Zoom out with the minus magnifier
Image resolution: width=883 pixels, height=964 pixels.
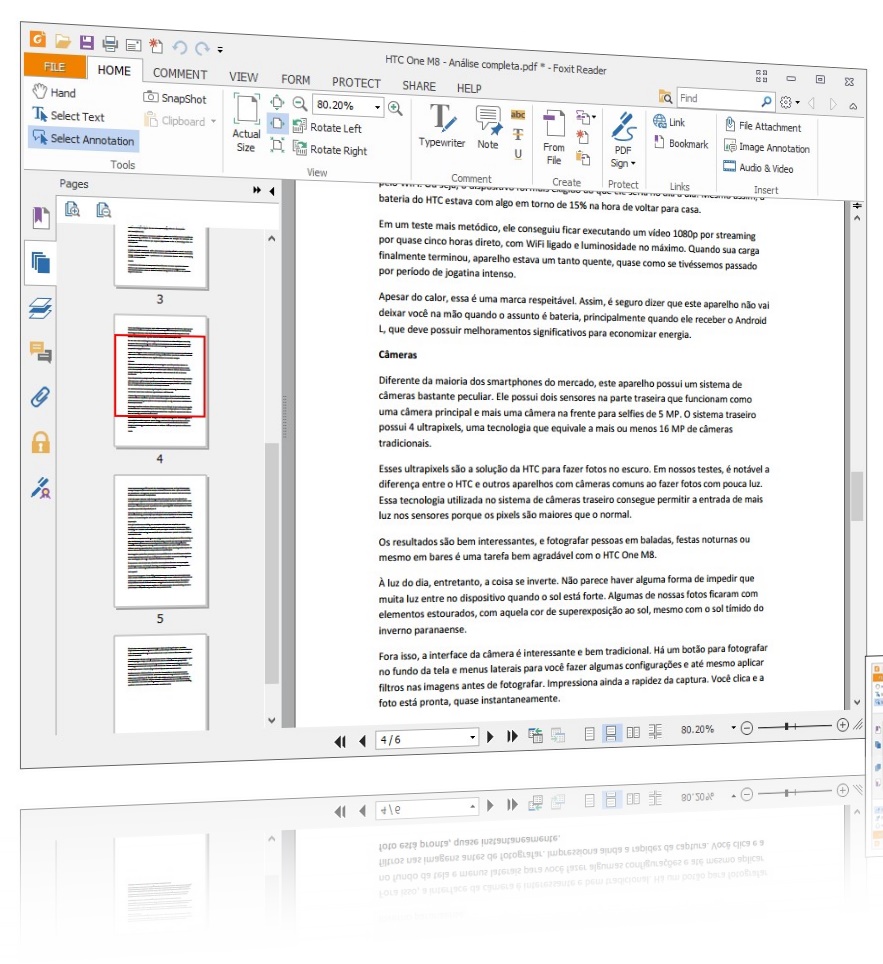pyautogui.click(x=299, y=103)
